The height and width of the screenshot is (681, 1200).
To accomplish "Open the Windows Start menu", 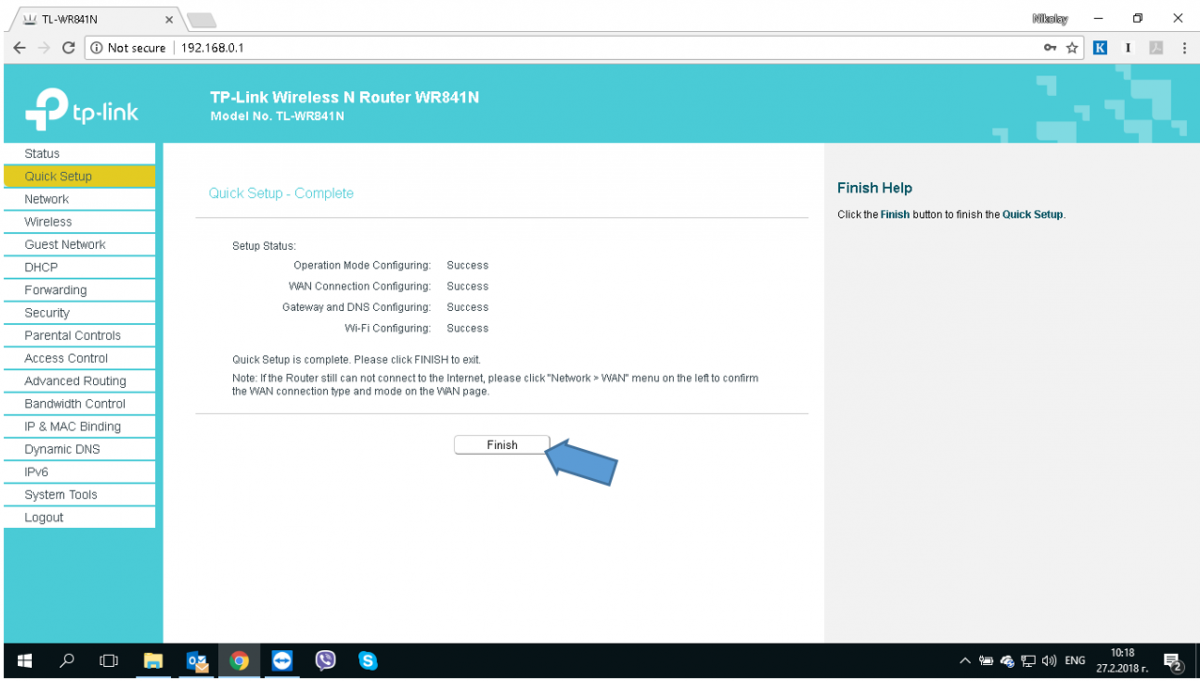I will (25, 661).
